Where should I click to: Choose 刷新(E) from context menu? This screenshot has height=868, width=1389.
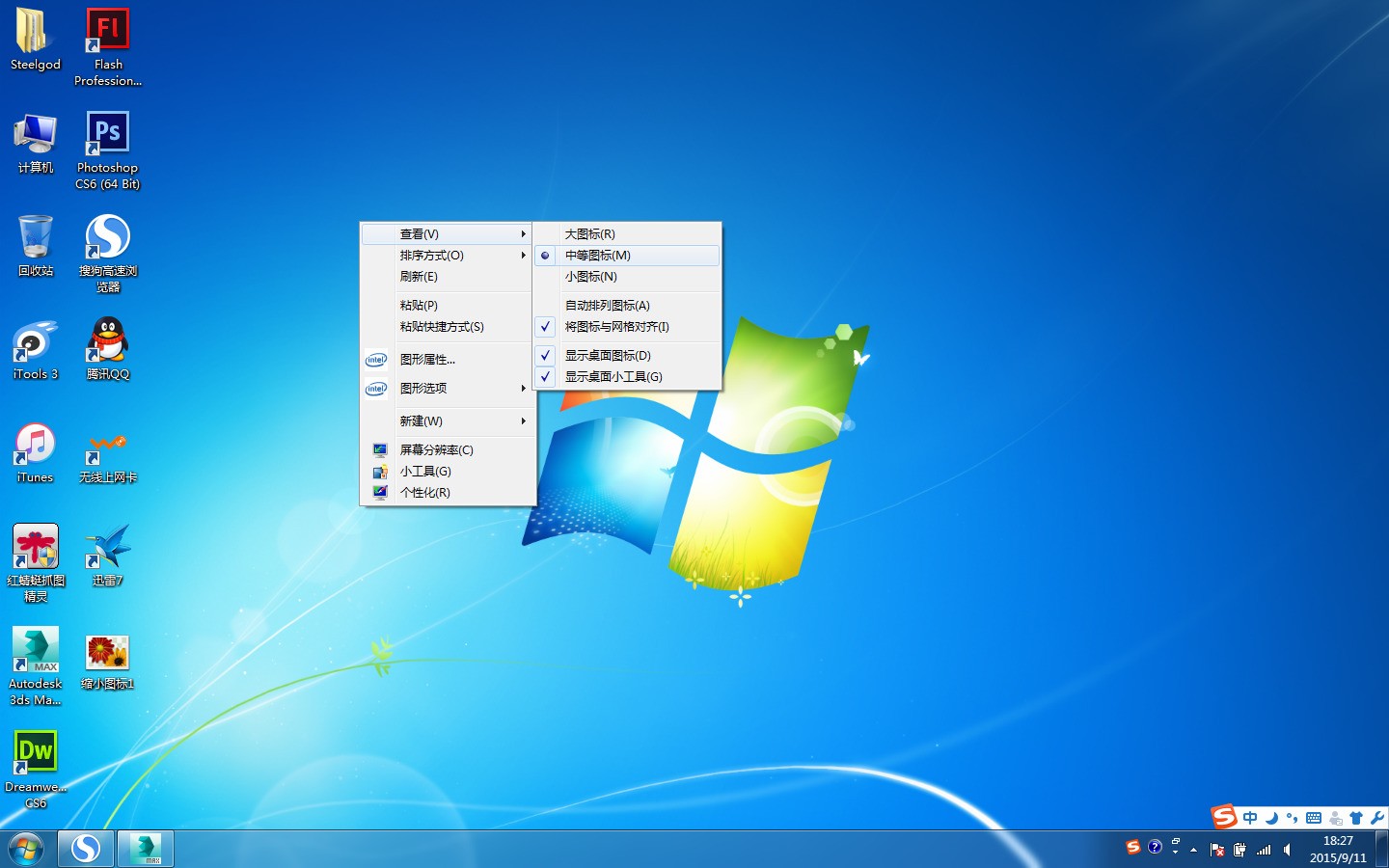point(448,277)
